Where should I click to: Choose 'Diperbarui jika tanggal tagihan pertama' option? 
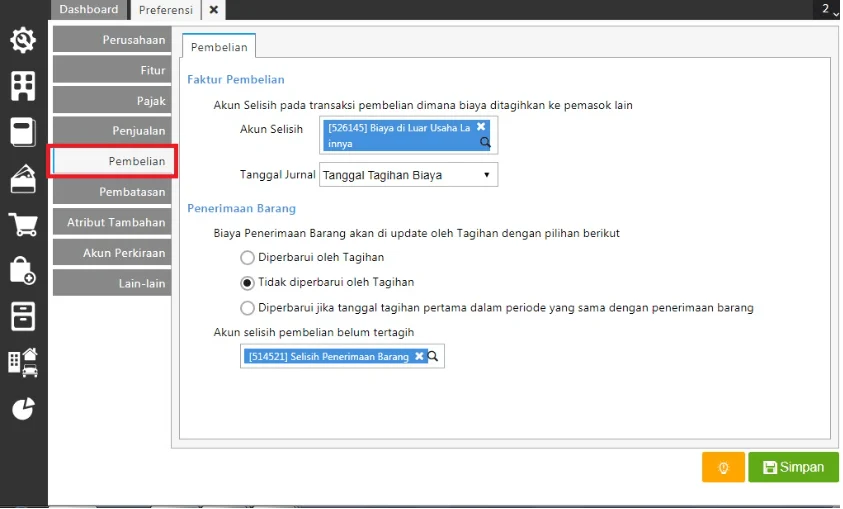(247, 308)
